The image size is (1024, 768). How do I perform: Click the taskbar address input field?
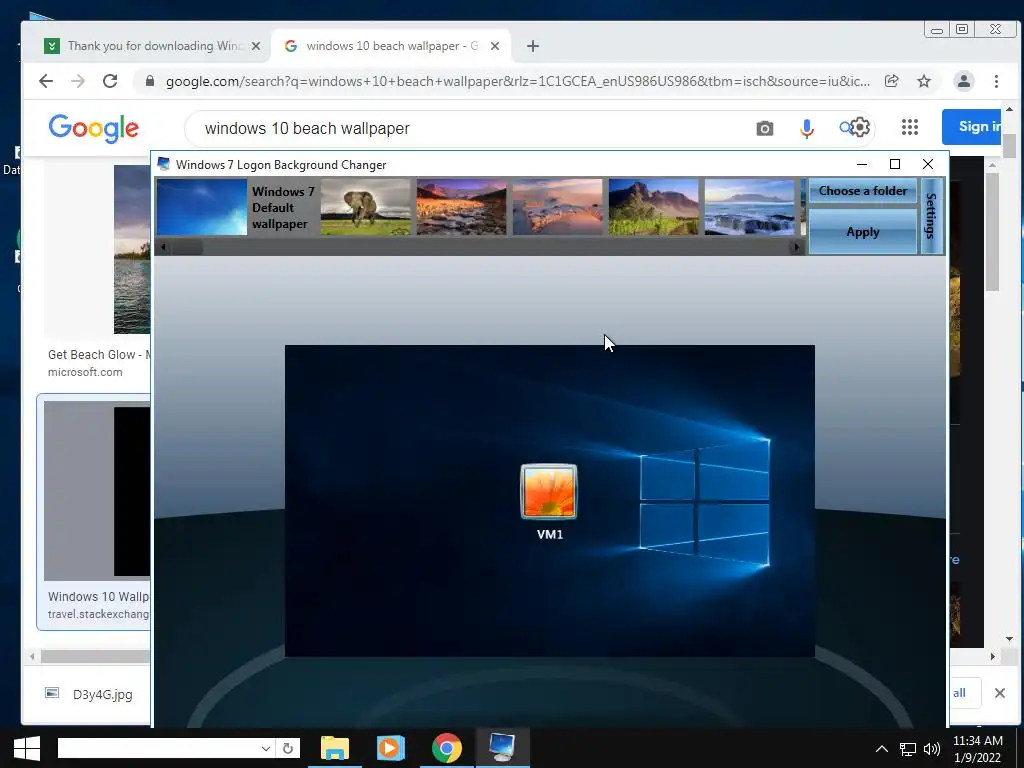point(158,748)
